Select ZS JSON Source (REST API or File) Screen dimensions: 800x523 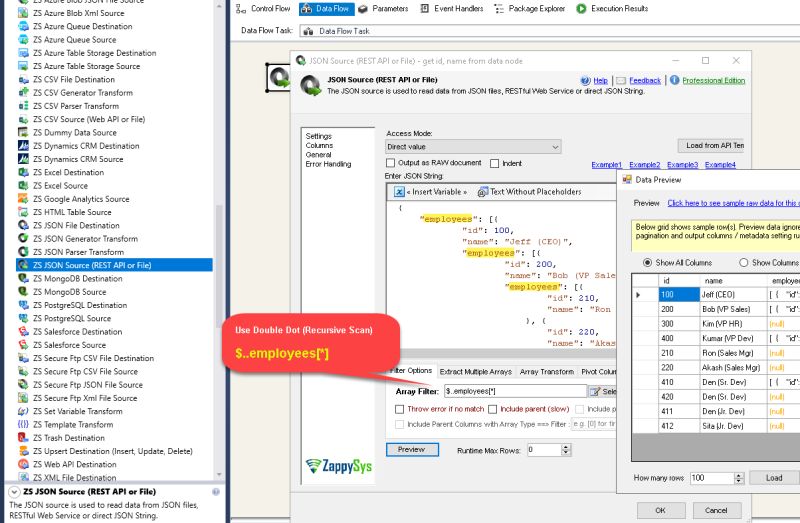click(115, 265)
